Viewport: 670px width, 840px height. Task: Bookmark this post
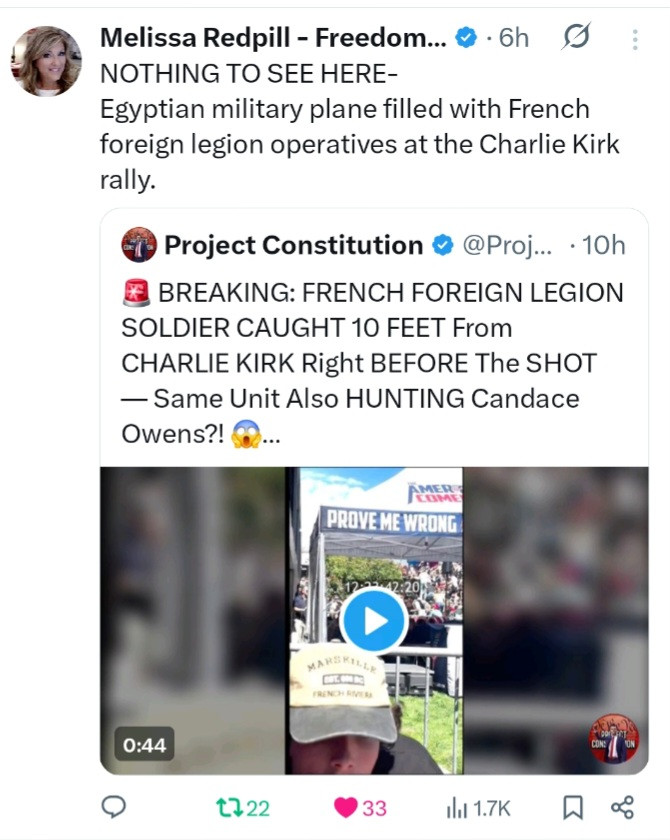573,807
